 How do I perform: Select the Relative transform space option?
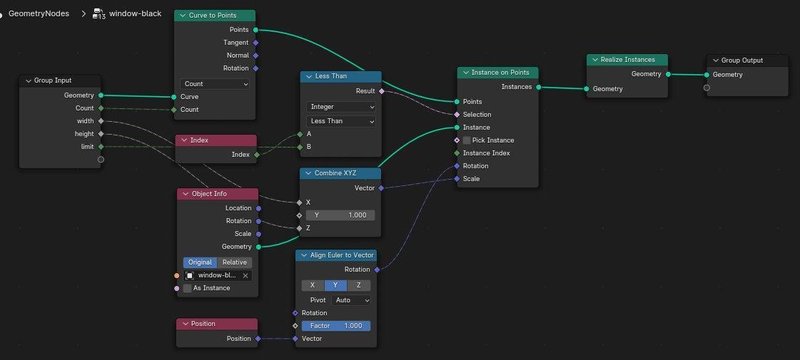tap(234, 263)
